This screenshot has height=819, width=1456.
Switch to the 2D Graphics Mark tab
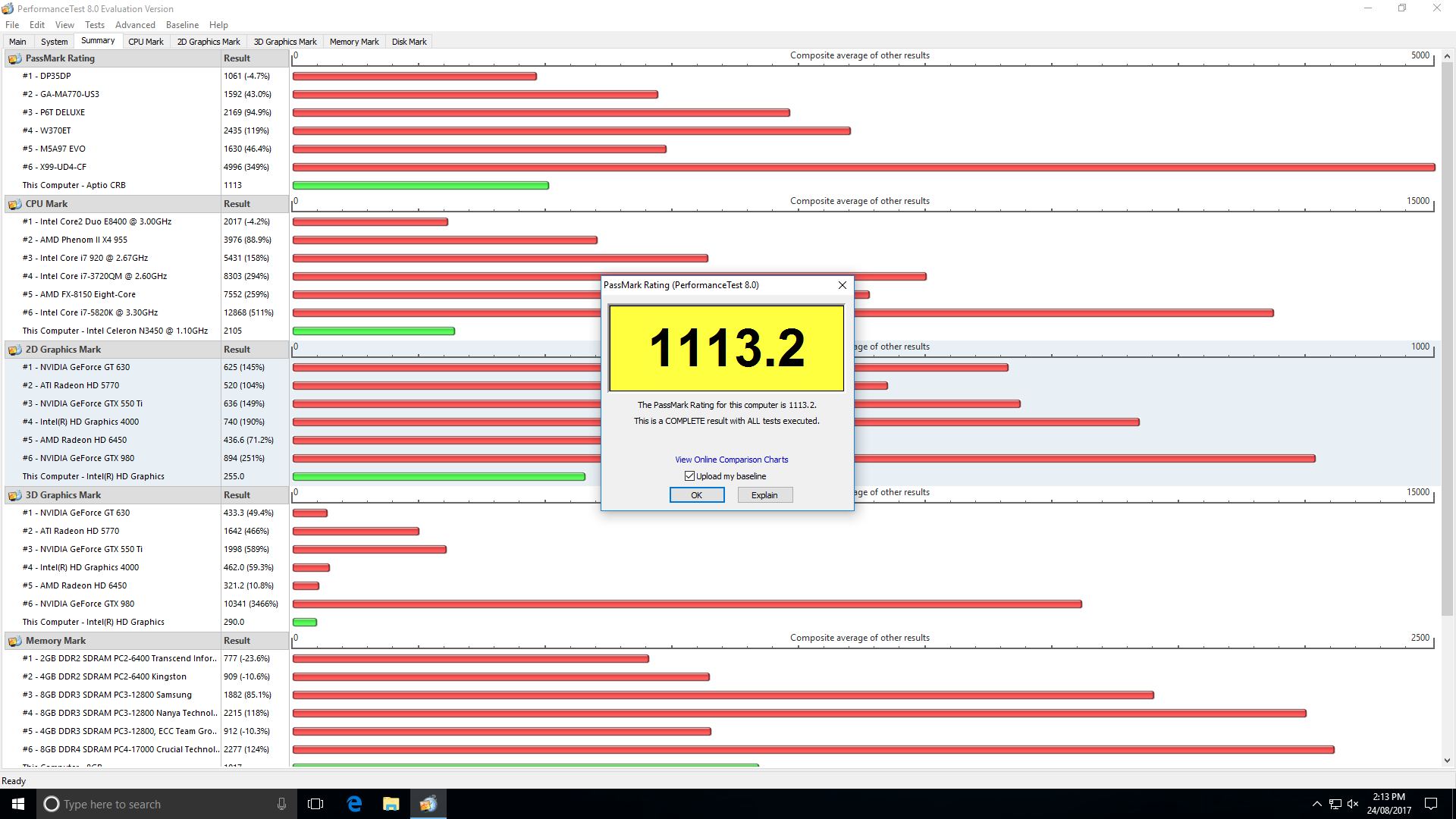[x=209, y=42]
